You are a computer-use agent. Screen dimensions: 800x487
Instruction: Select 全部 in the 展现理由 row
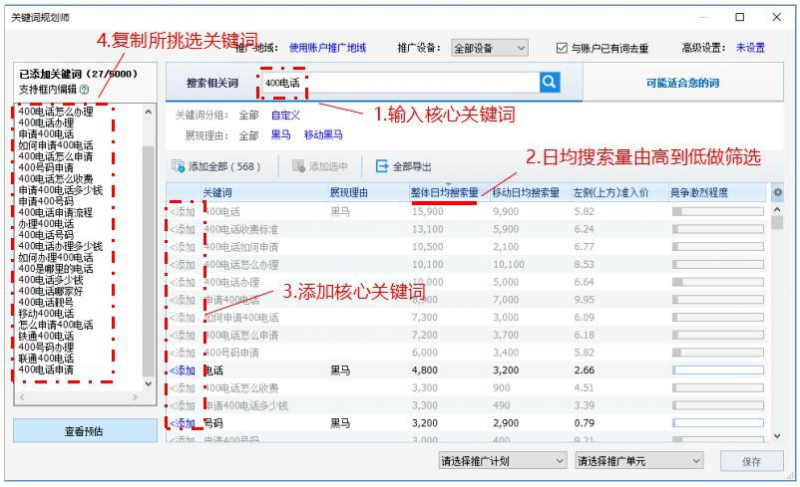click(x=248, y=135)
